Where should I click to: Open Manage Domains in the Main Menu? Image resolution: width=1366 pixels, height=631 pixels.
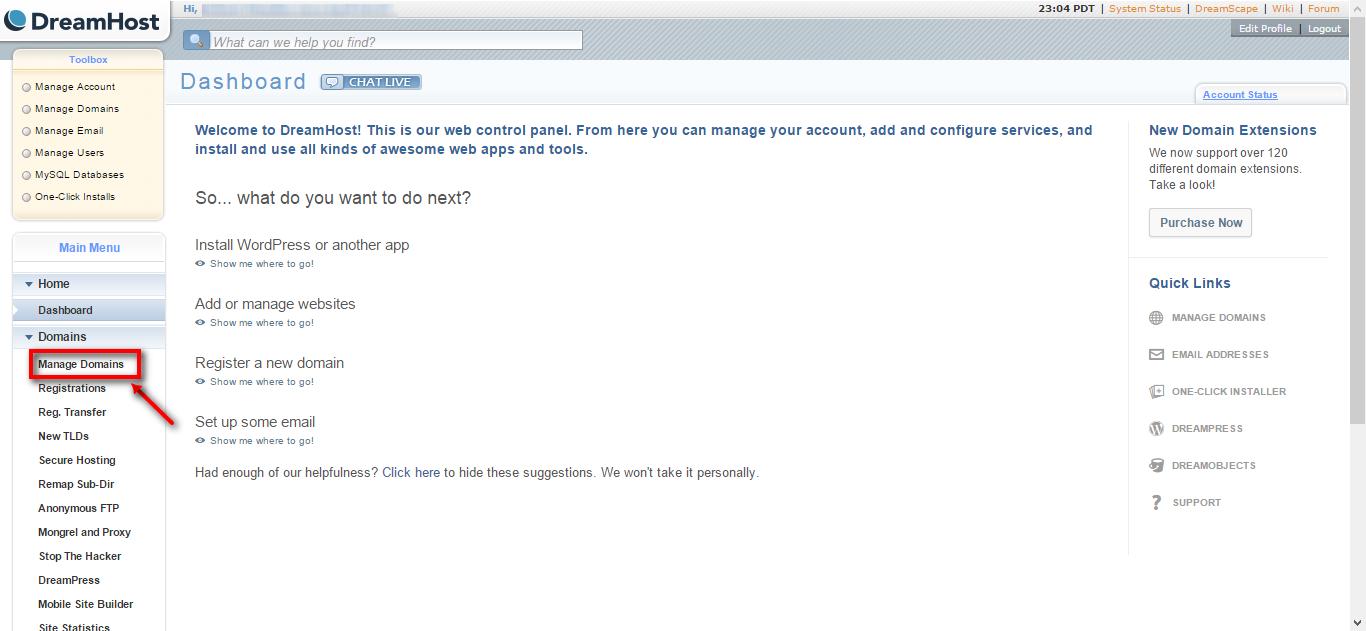[x=81, y=364]
